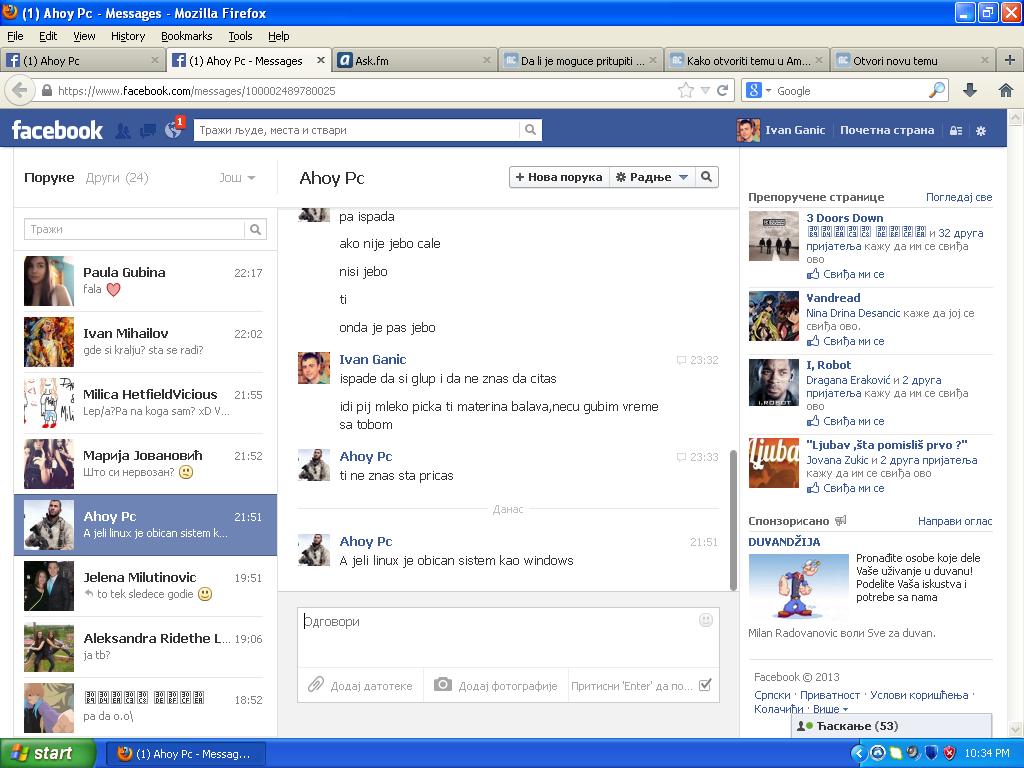
Task: Toggle press Enter to send checkbox
Action: point(705,685)
